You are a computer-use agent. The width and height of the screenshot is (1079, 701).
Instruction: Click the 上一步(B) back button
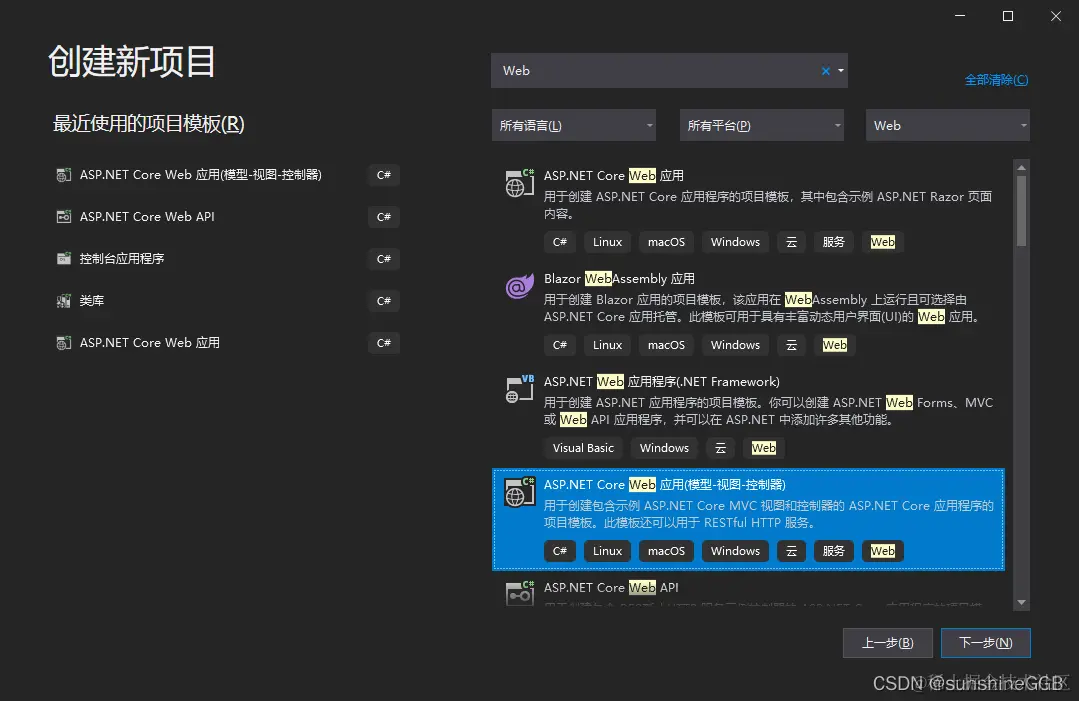coord(888,643)
